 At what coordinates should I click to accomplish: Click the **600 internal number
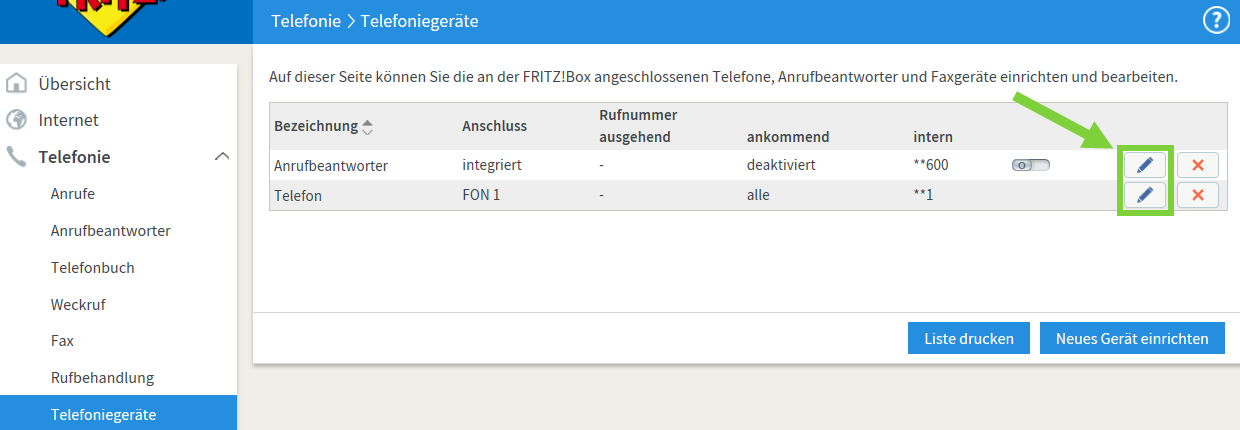pos(932,165)
